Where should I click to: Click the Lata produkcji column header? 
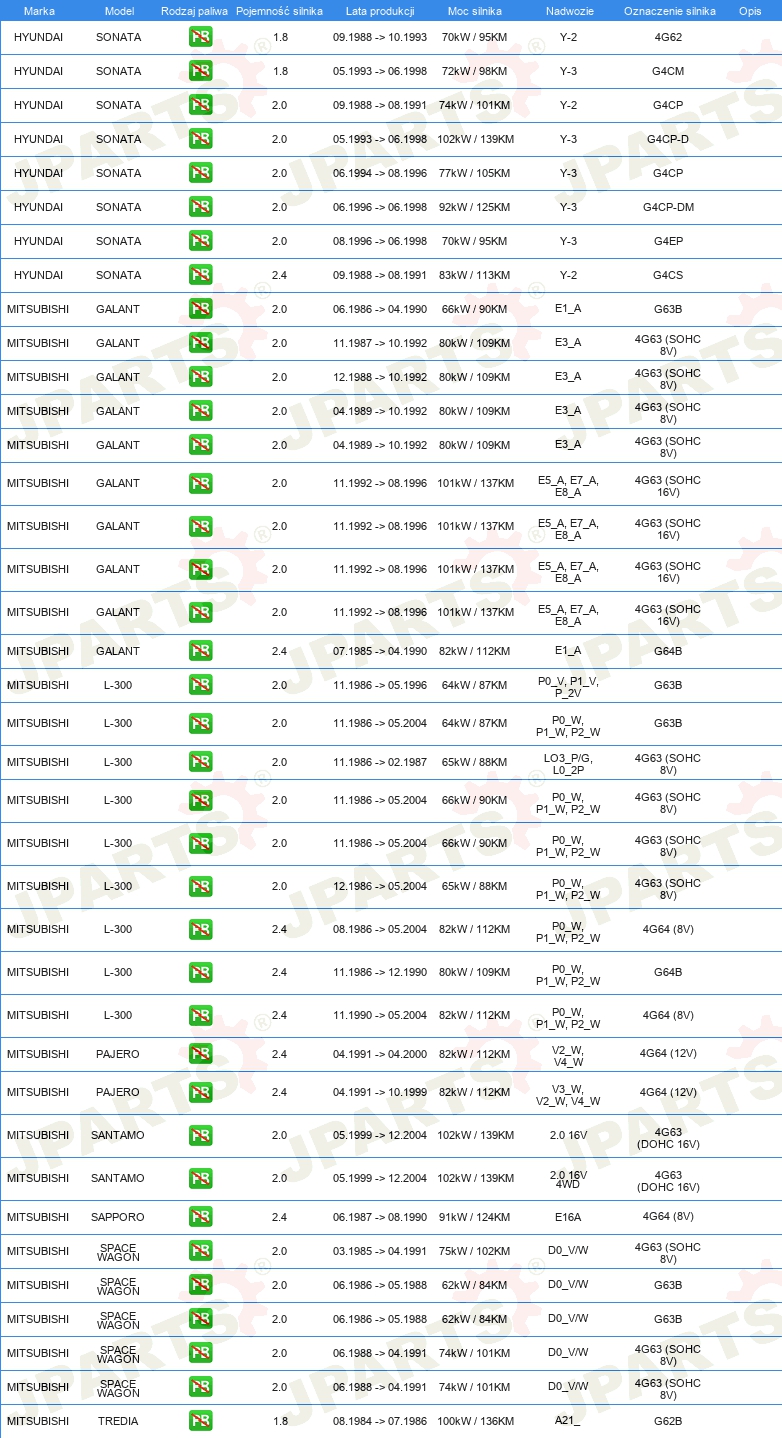click(380, 10)
